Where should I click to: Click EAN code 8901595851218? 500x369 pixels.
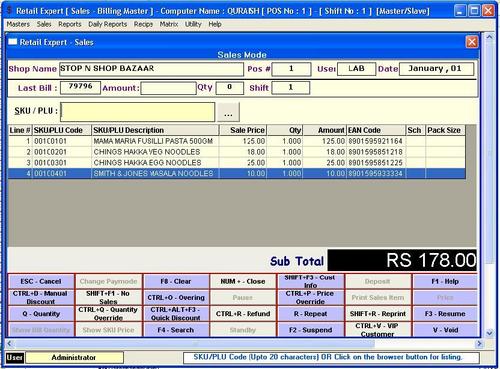pos(376,152)
